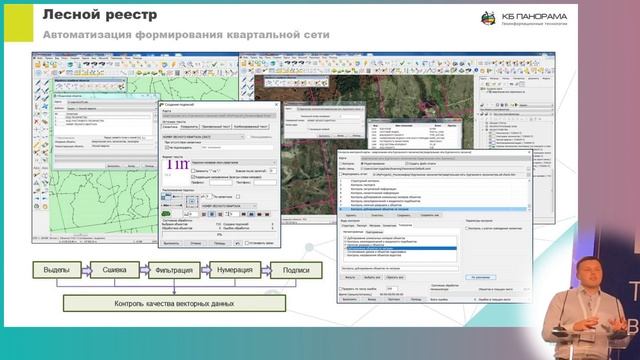
Task: Click the postfix input field
Action: tap(264, 182)
